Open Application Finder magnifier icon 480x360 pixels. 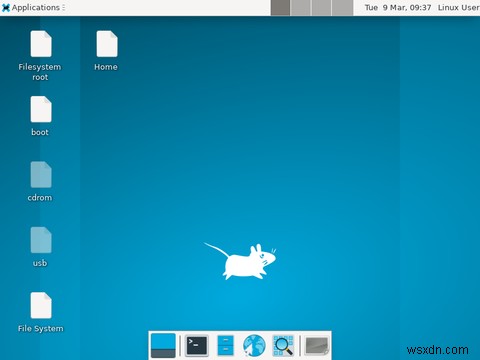[283, 345]
